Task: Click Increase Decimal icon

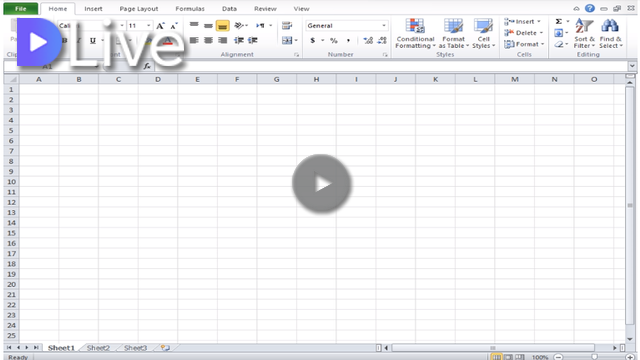Action: point(368,40)
